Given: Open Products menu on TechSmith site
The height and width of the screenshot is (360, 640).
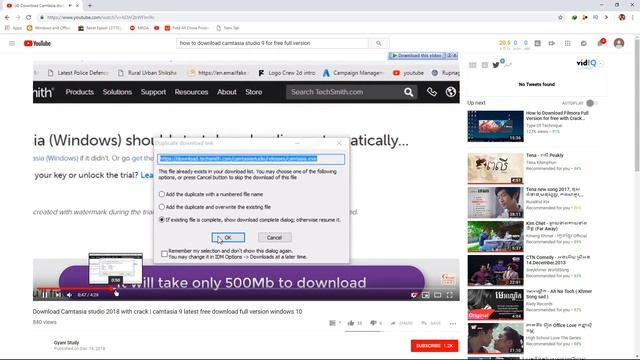Looking at the screenshot, I should point(80,92).
